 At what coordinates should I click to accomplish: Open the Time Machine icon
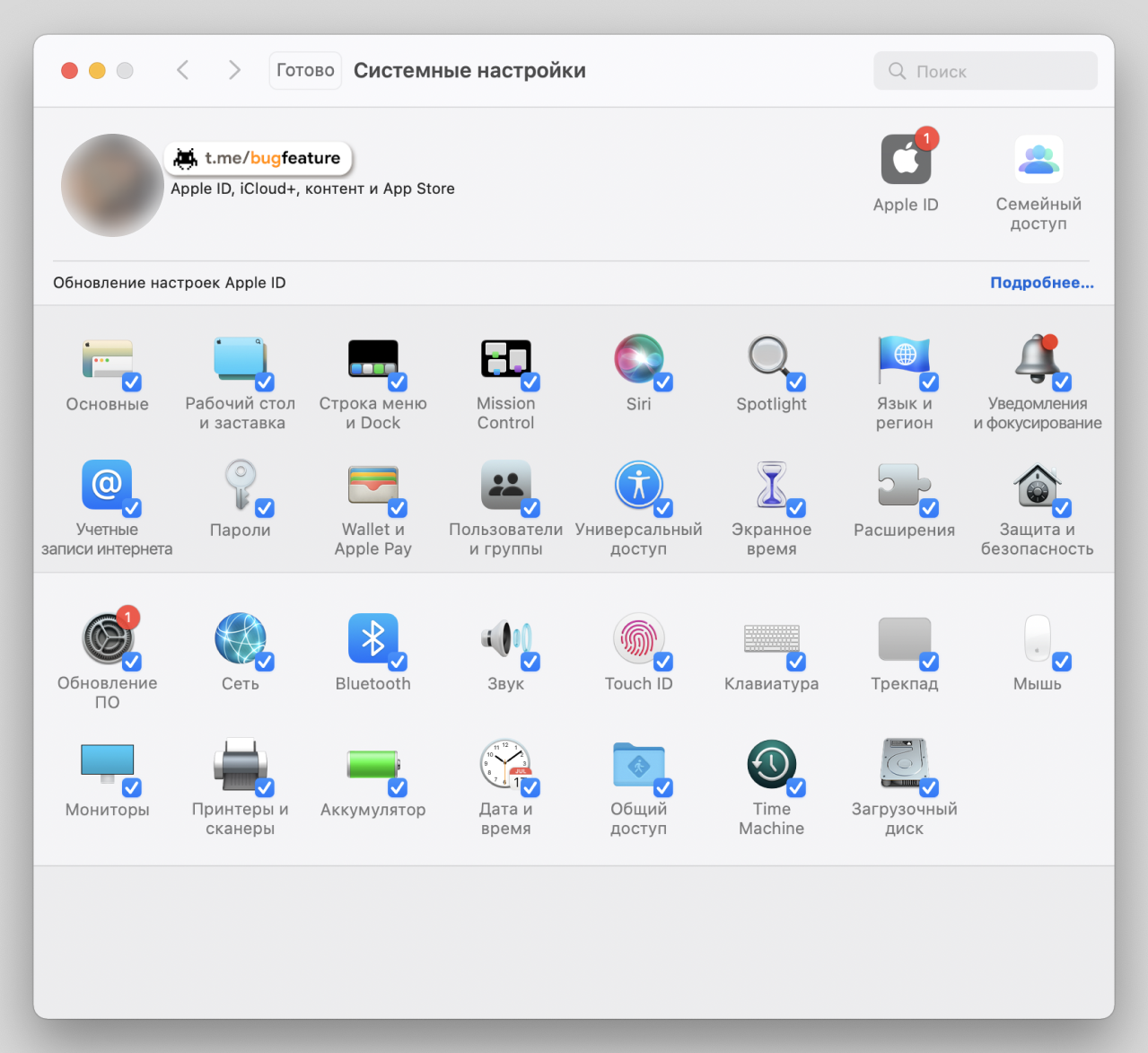[771, 764]
